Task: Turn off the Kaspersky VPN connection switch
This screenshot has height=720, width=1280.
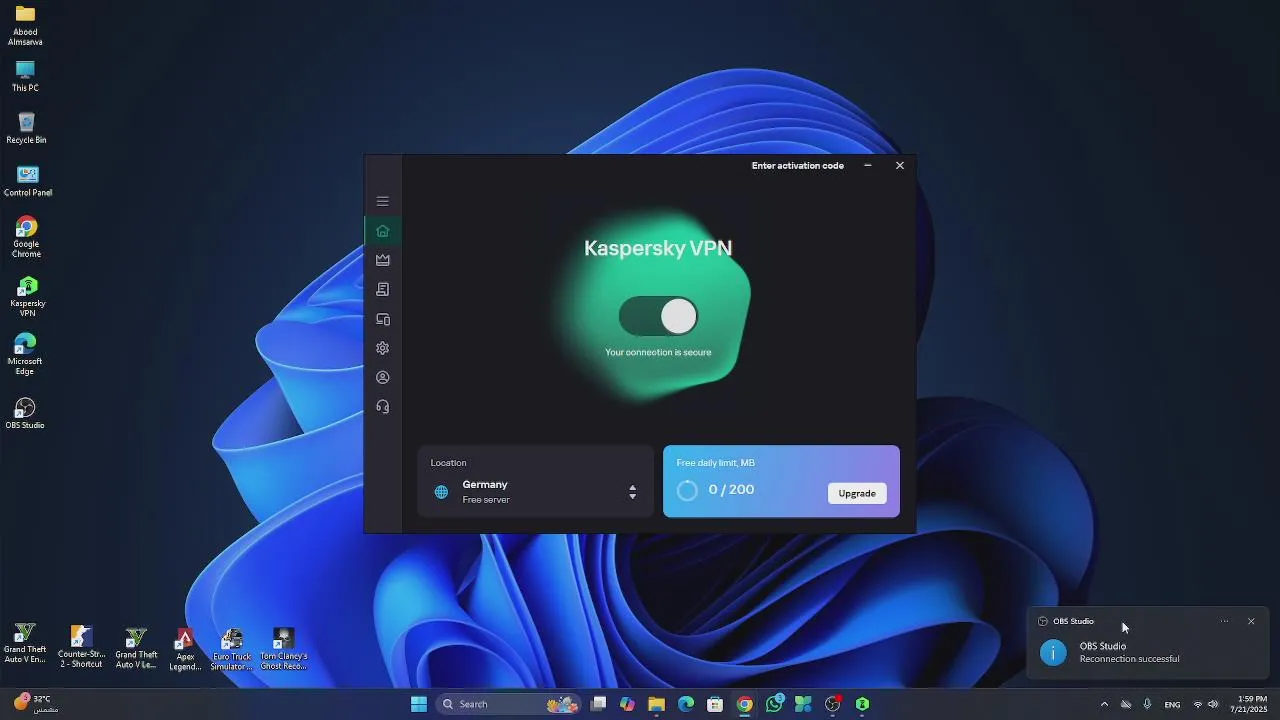Action: pyautogui.click(x=658, y=317)
